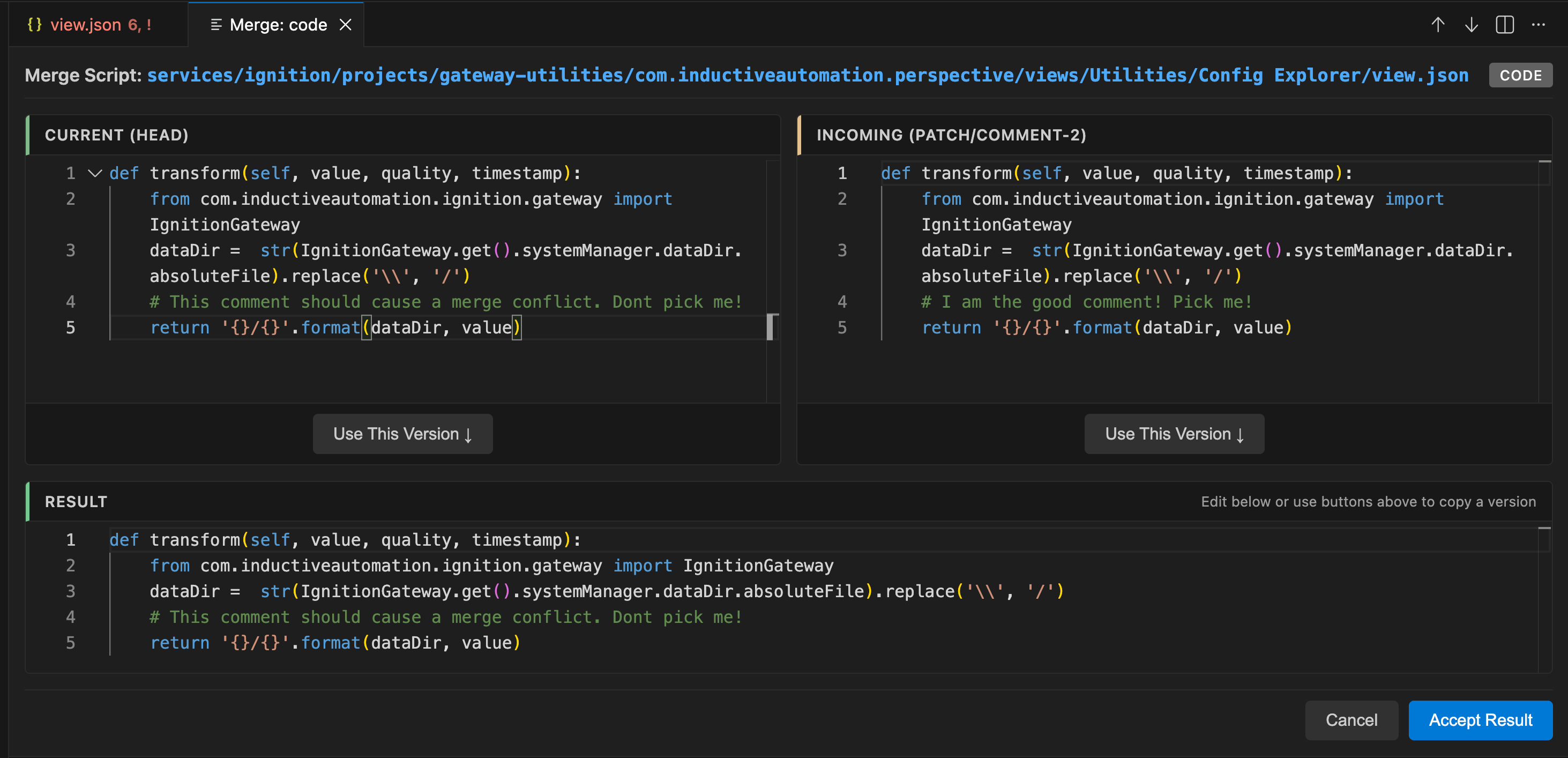This screenshot has width=1568, height=758.
Task: Open the view.json file path link
Action: click(x=808, y=76)
